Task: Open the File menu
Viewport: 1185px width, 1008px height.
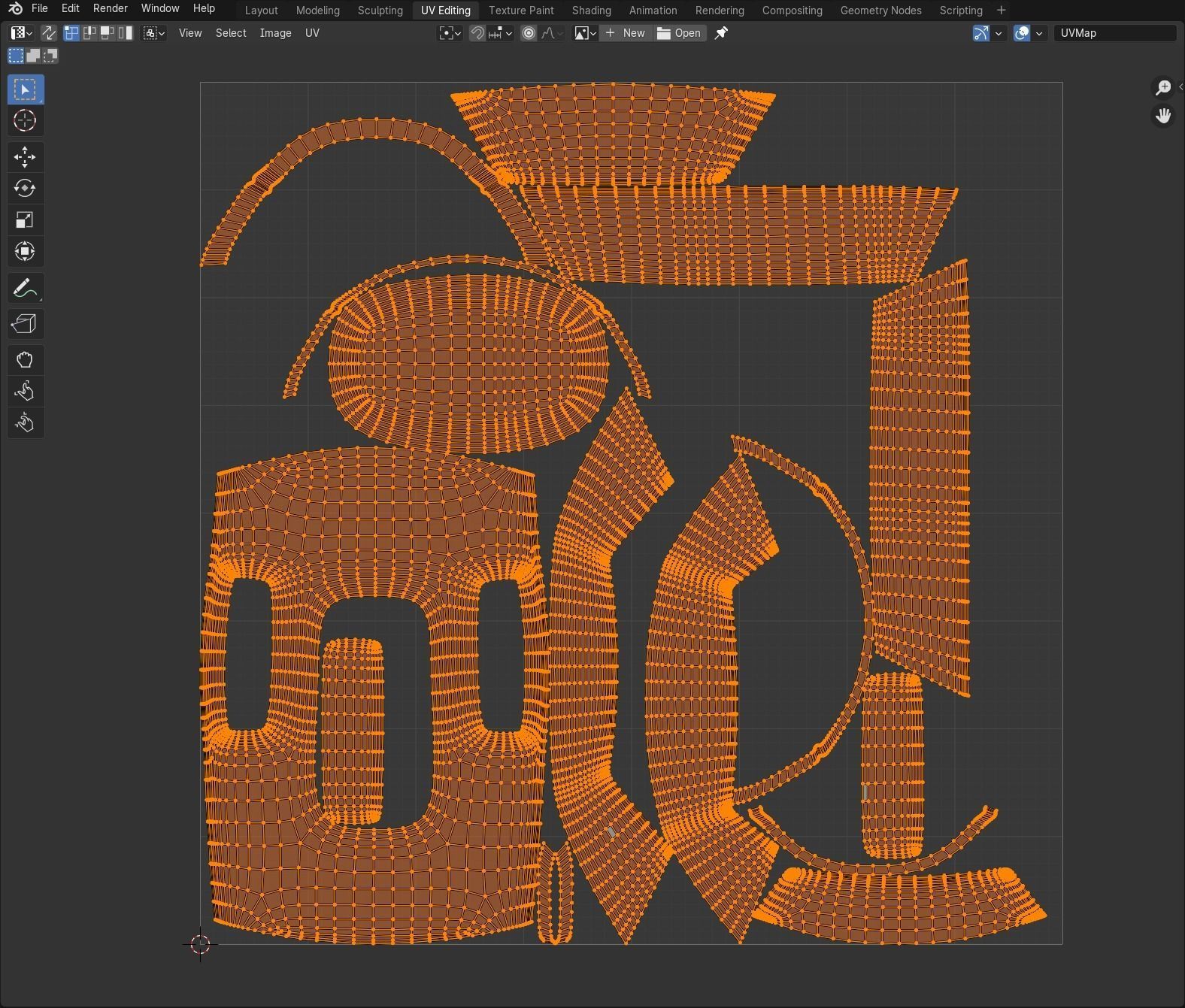Action: click(x=40, y=8)
